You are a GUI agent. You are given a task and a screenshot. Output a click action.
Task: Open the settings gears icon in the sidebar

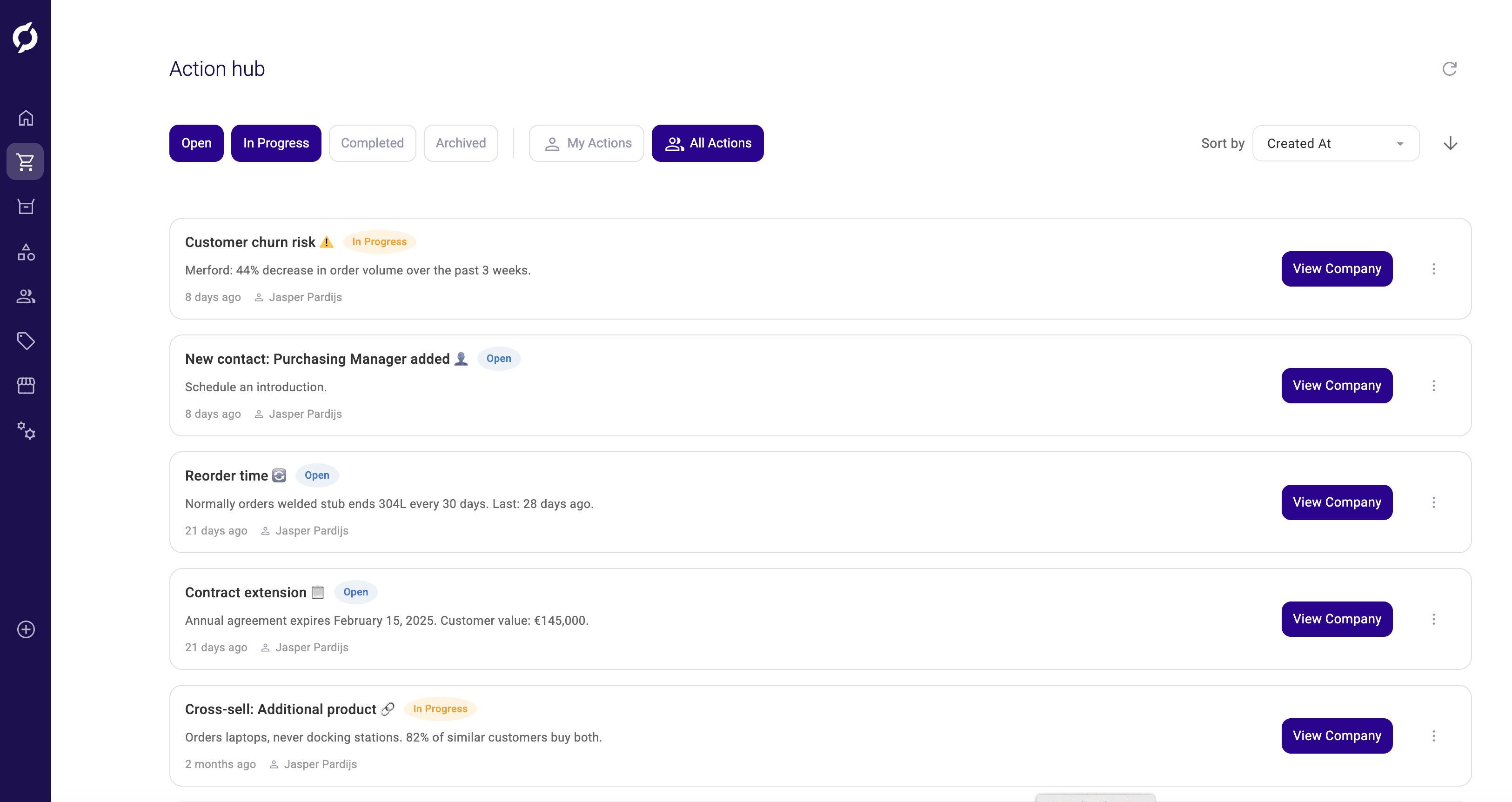[x=26, y=432]
